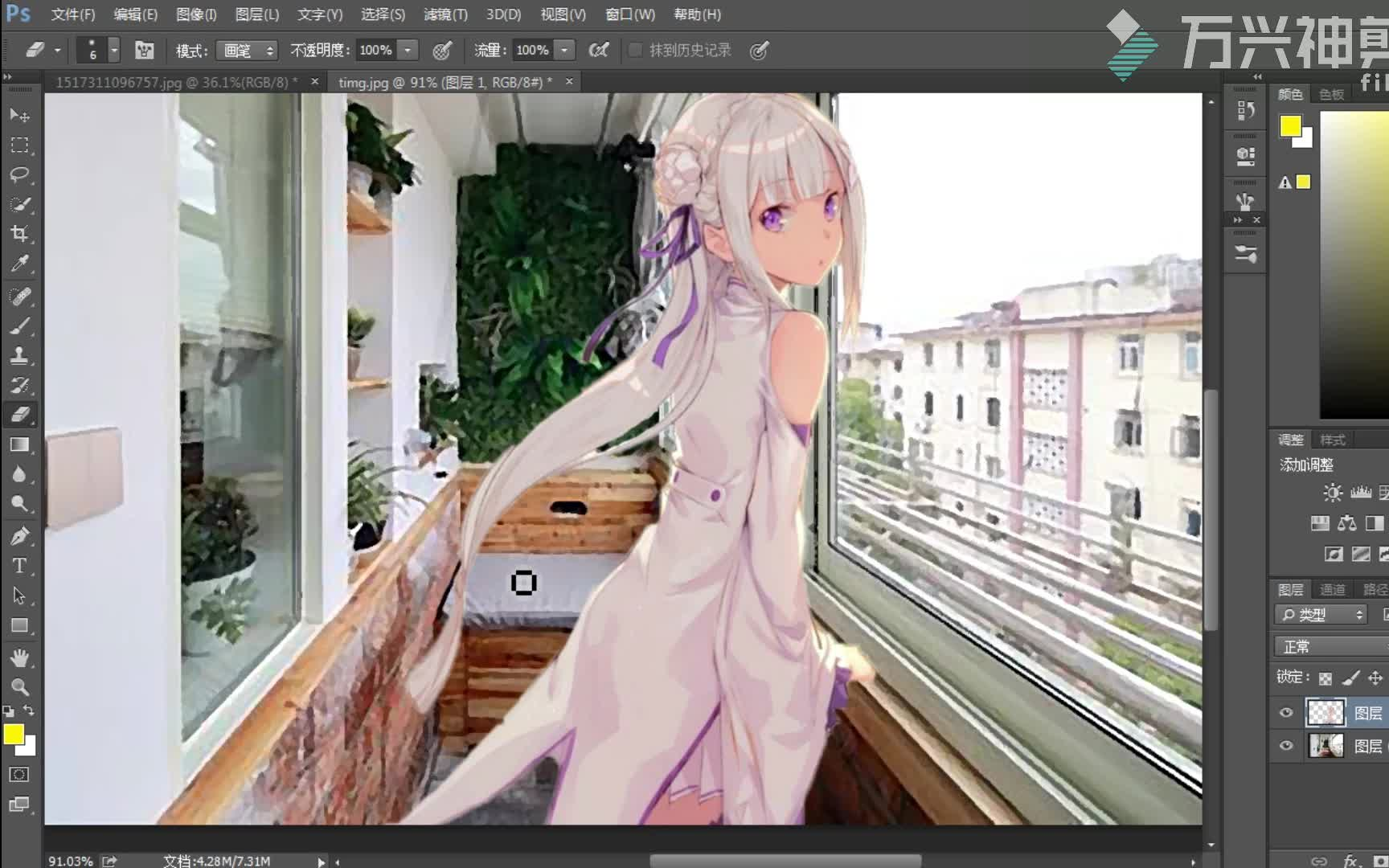Select the Brush tool
Image resolution: width=1389 pixels, height=868 pixels.
(x=19, y=326)
